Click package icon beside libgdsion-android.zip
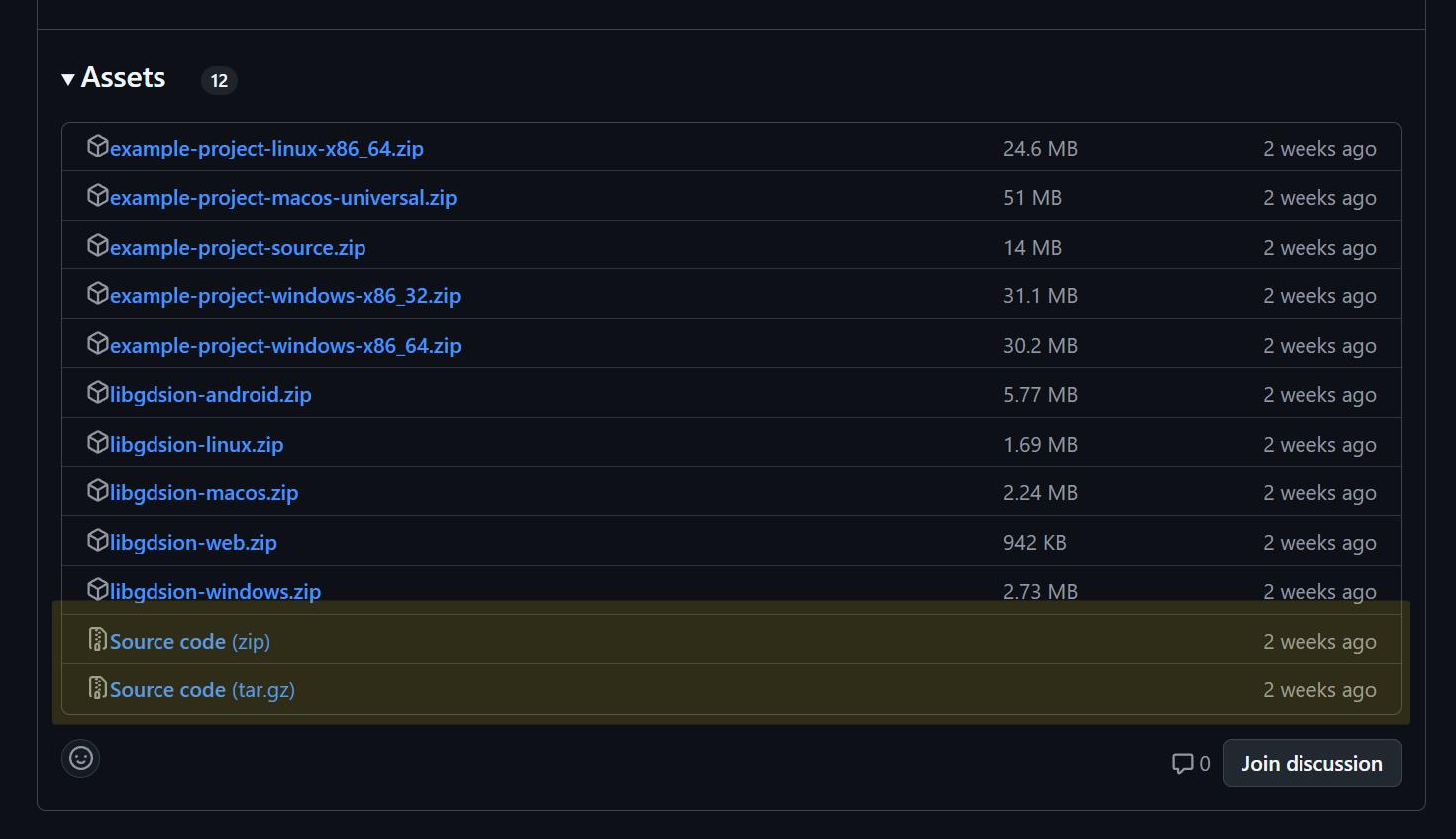The height and width of the screenshot is (839, 1456). tap(97, 393)
